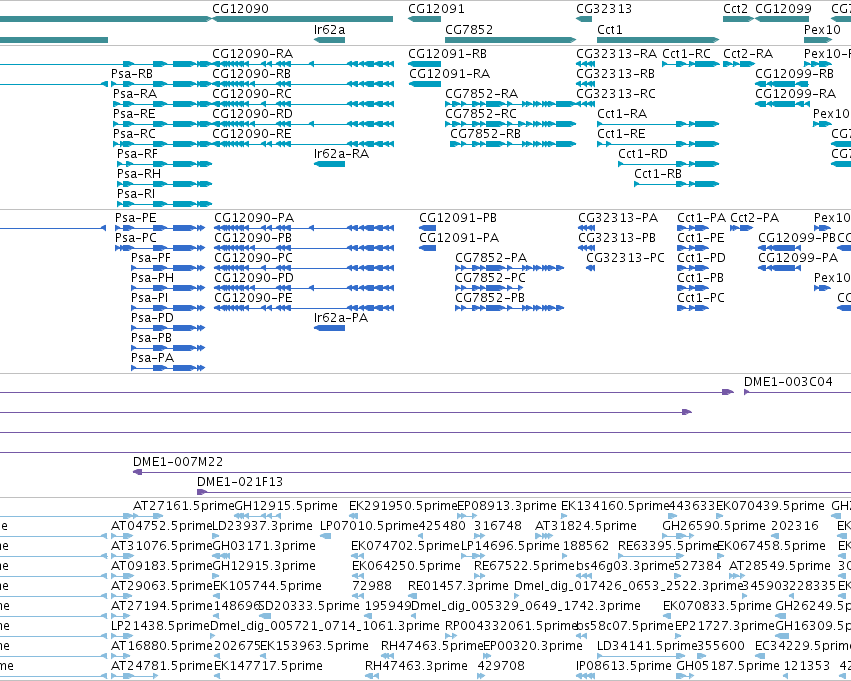Click the RH47463.3prime EST label
Image resolution: width=851 pixels, height=681 pixels.
416,666
